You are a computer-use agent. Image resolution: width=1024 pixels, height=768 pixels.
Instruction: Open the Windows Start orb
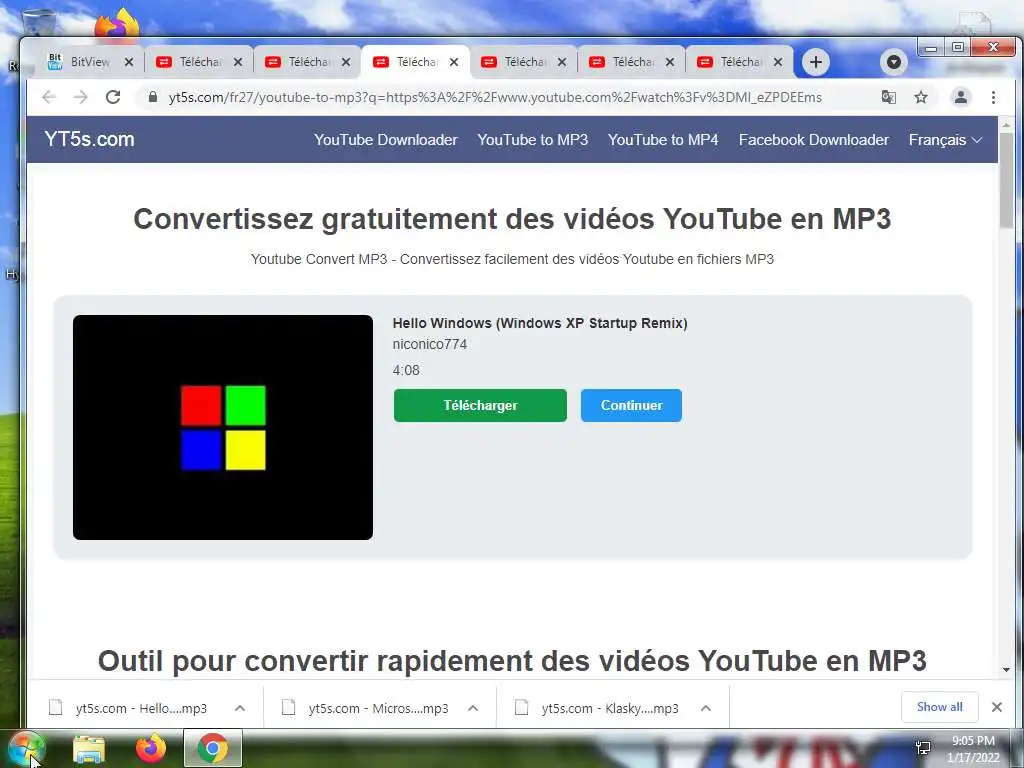tap(26, 749)
